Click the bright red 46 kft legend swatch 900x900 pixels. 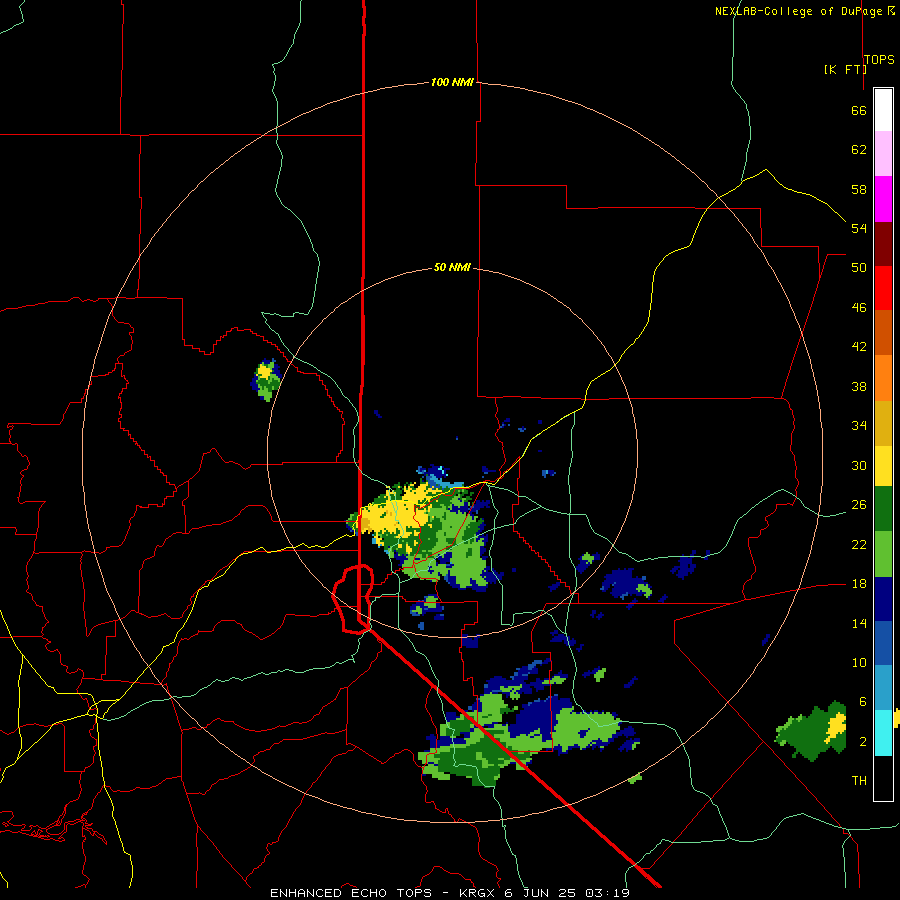pyautogui.click(x=883, y=288)
